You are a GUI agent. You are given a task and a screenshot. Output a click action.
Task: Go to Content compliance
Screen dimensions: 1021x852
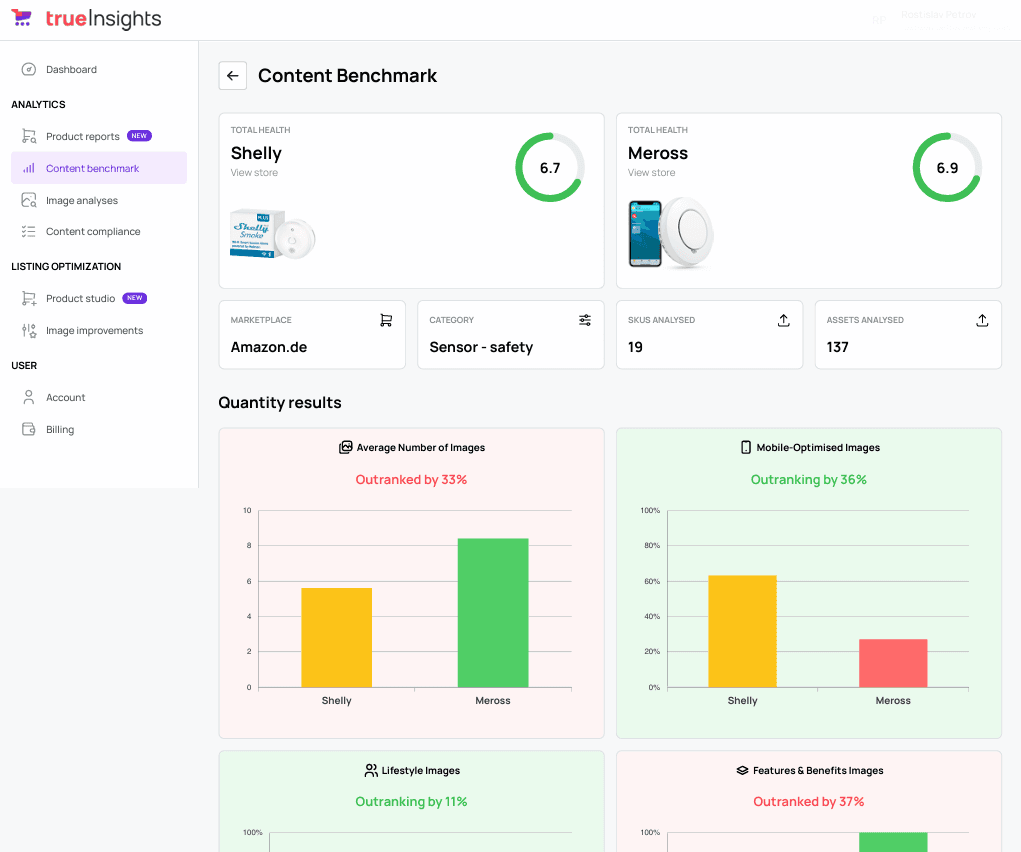tap(99, 231)
